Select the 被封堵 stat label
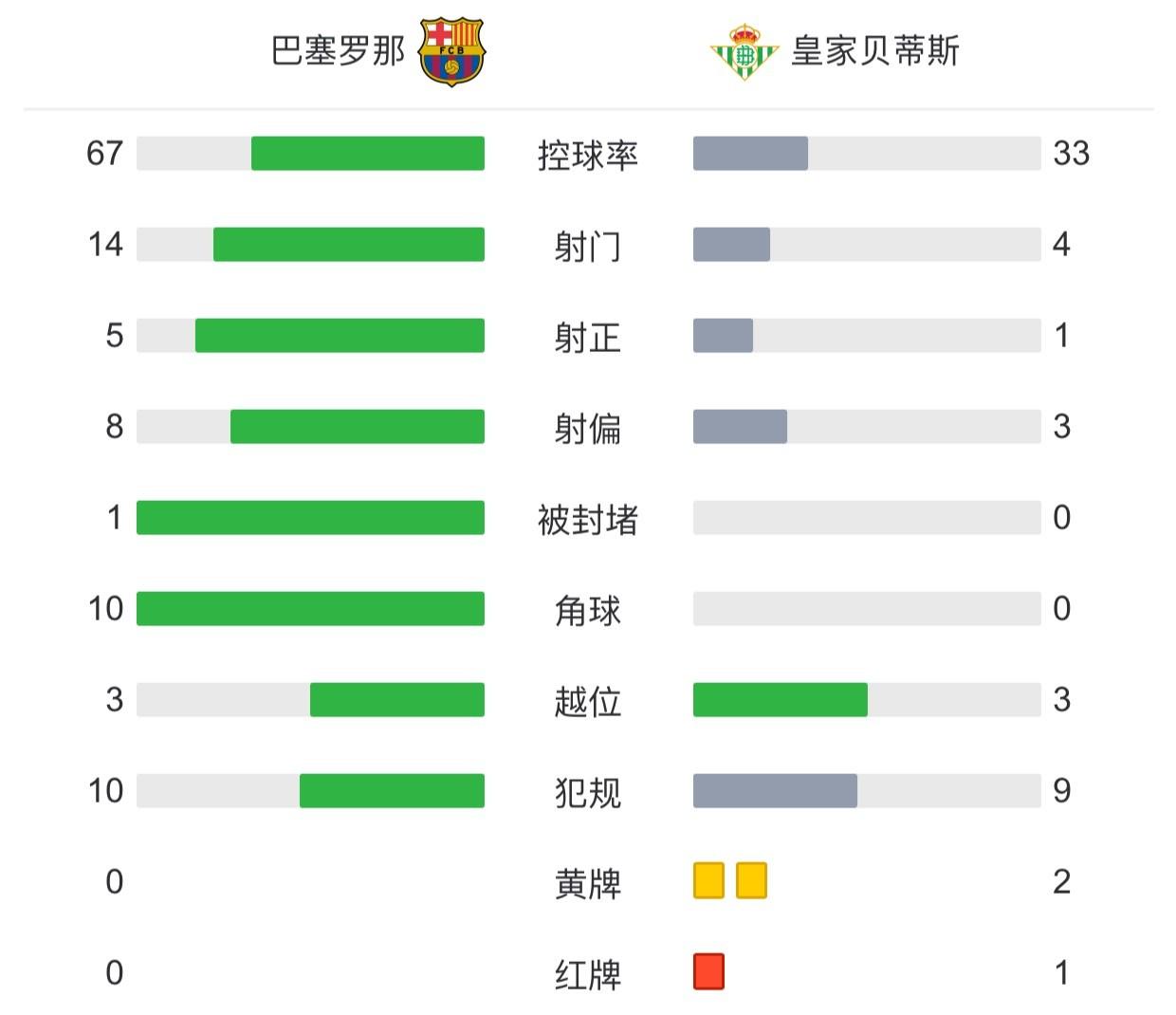The image size is (1176, 1015). point(587,519)
